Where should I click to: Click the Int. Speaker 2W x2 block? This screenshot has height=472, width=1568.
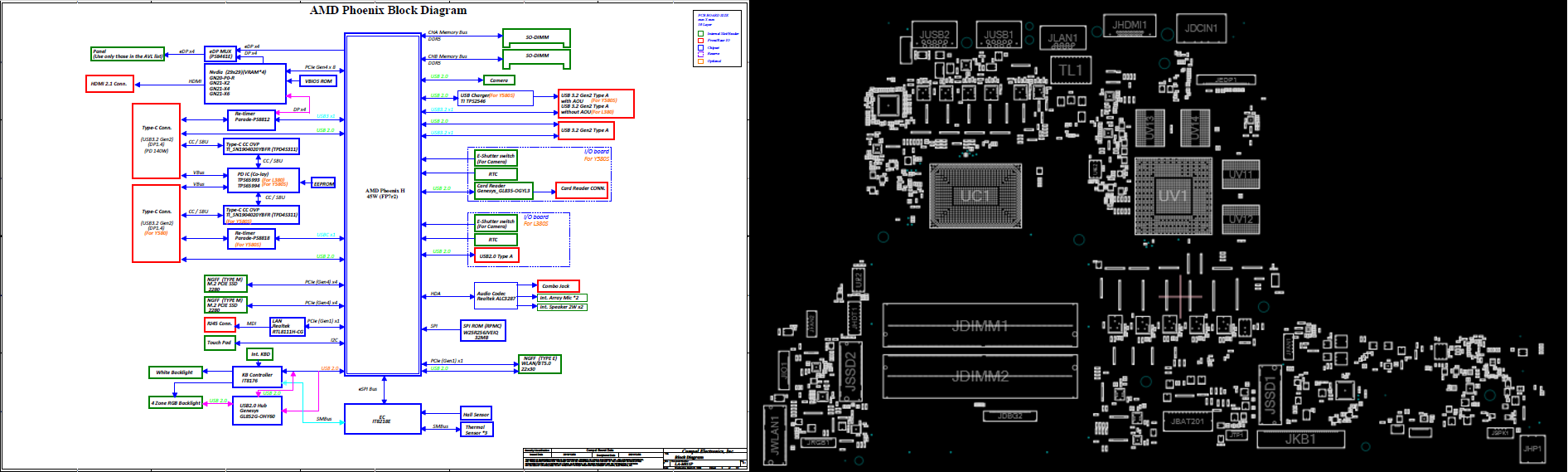[x=563, y=307]
